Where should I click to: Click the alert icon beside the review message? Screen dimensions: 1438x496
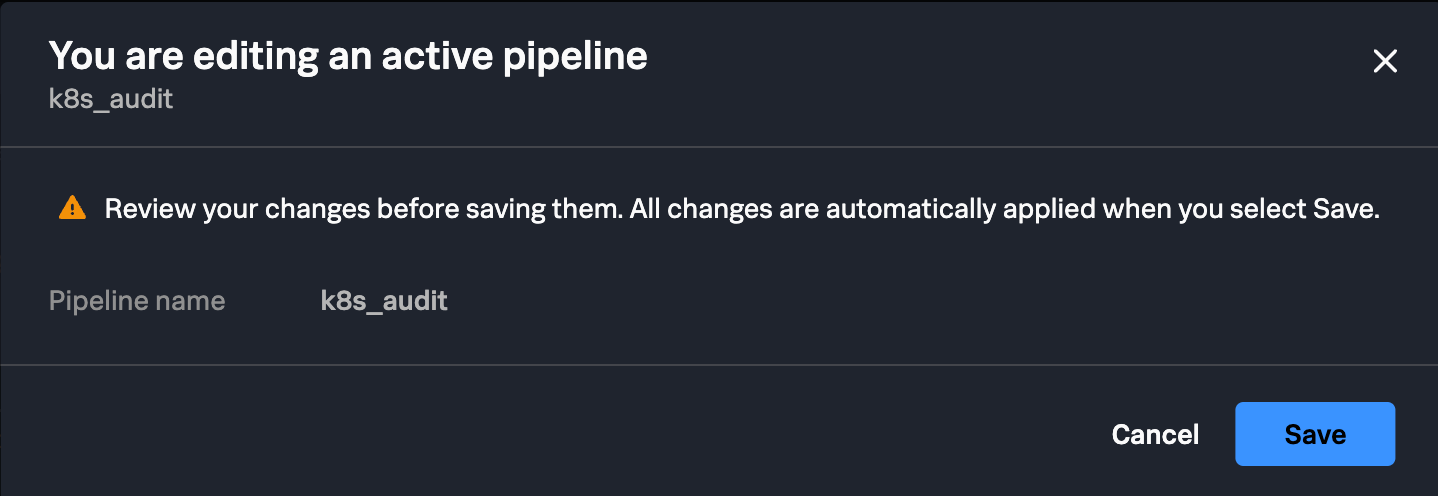72,209
